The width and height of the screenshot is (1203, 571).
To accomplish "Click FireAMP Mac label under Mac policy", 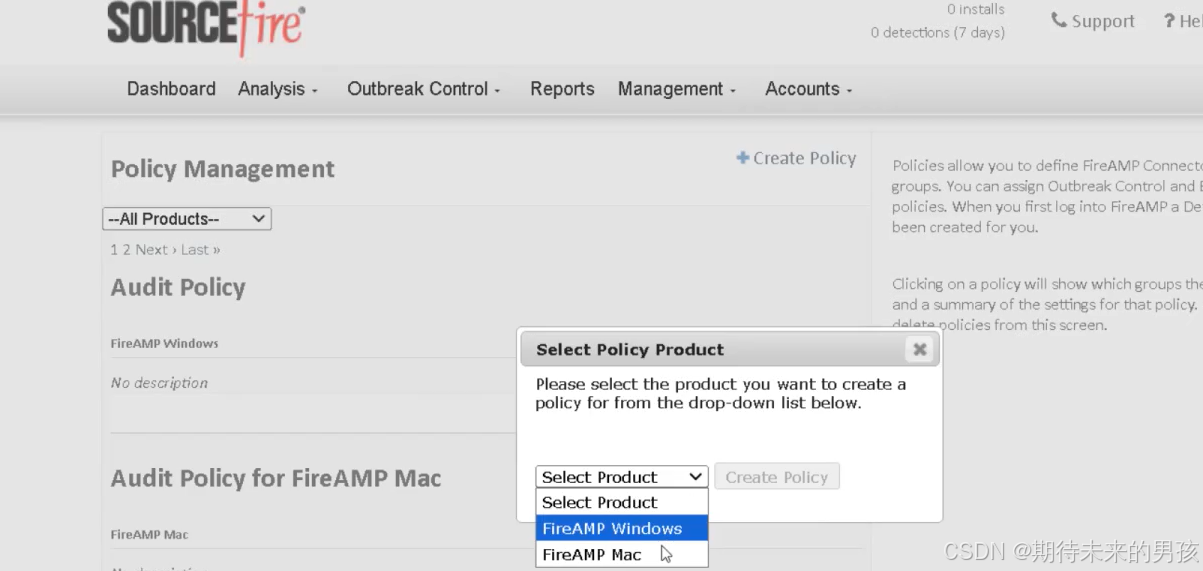I will click(x=149, y=534).
